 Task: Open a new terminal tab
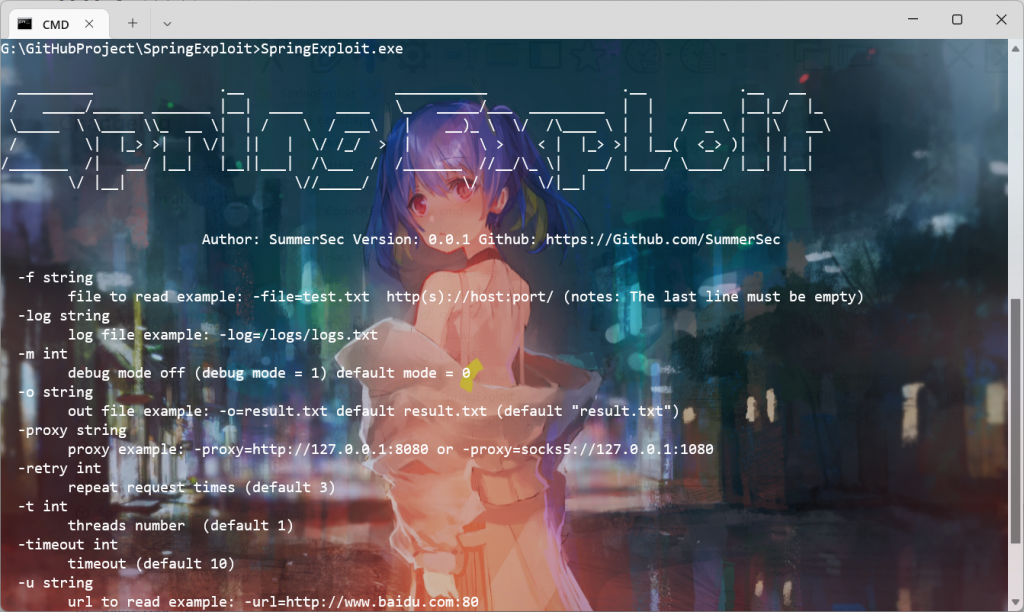click(133, 24)
